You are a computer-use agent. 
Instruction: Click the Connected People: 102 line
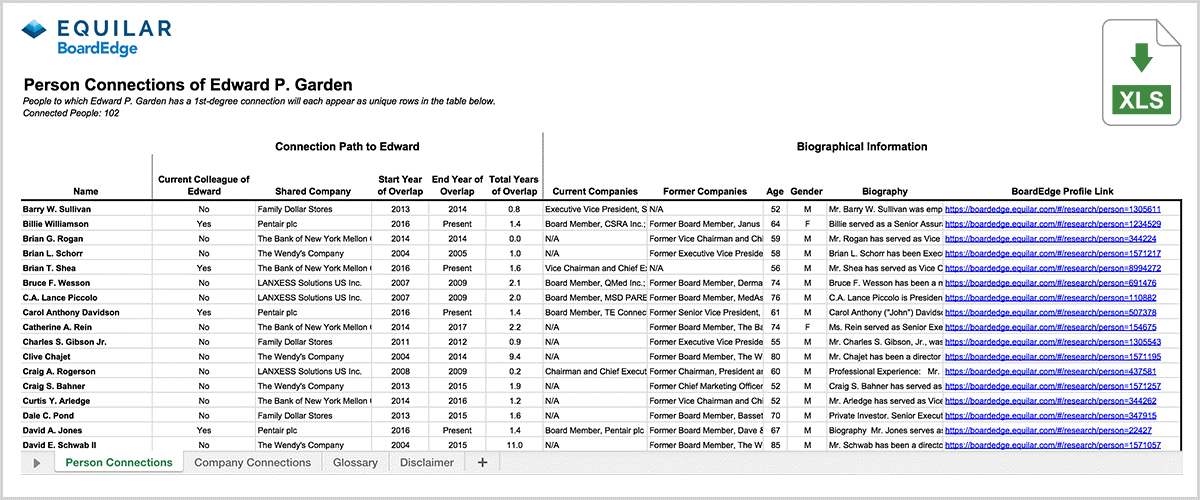(x=69, y=113)
